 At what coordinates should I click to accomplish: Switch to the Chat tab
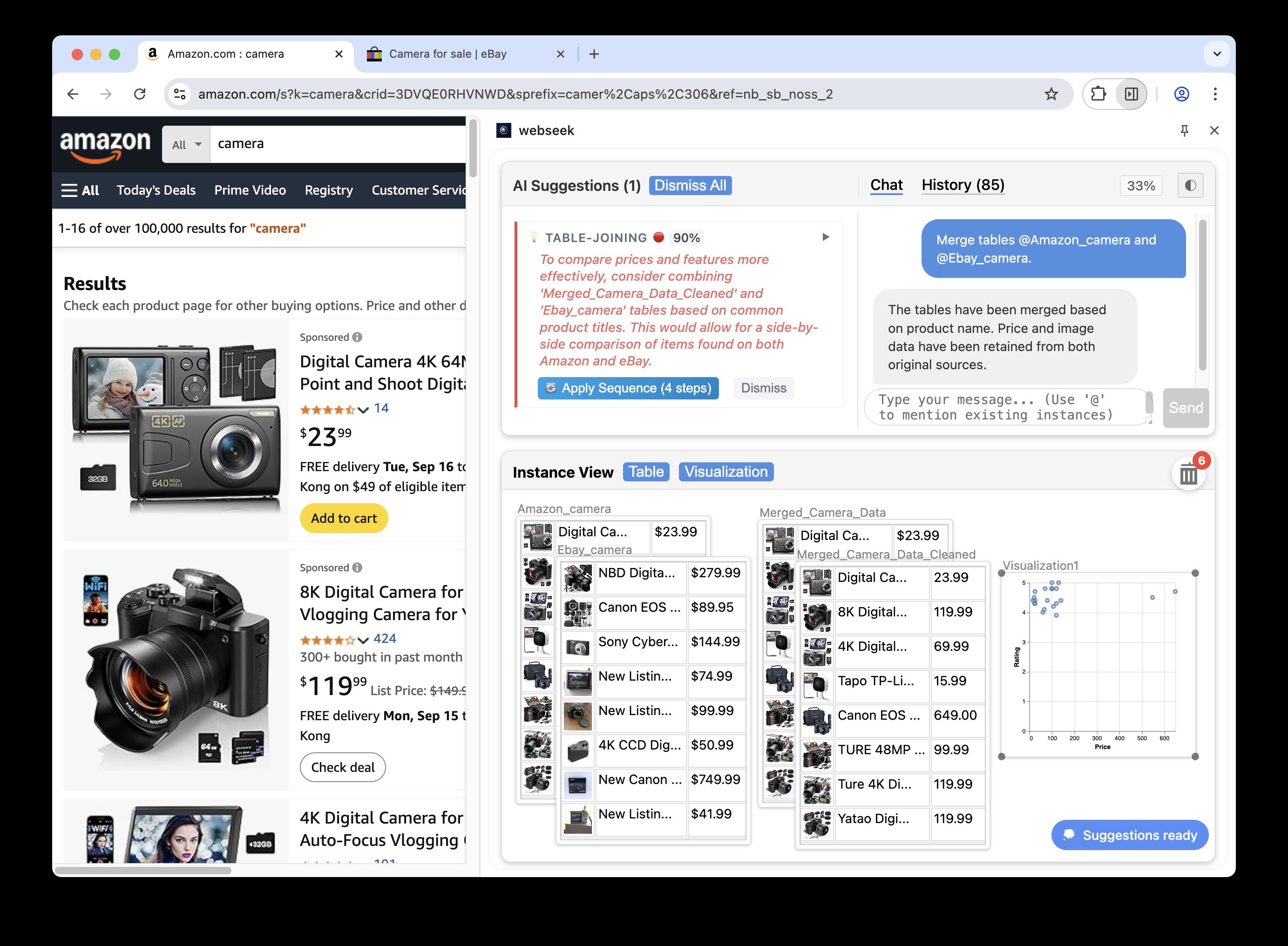[886, 185]
